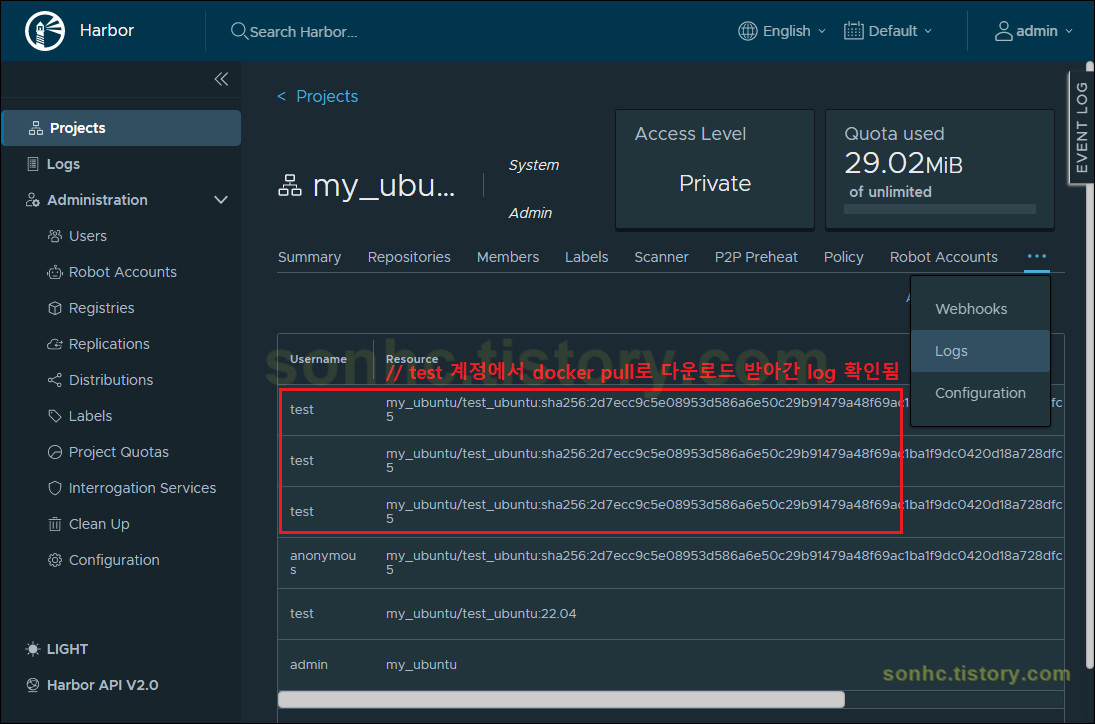Click the calendar Default icon
The height and width of the screenshot is (724, 1095).
coord(853,31)
